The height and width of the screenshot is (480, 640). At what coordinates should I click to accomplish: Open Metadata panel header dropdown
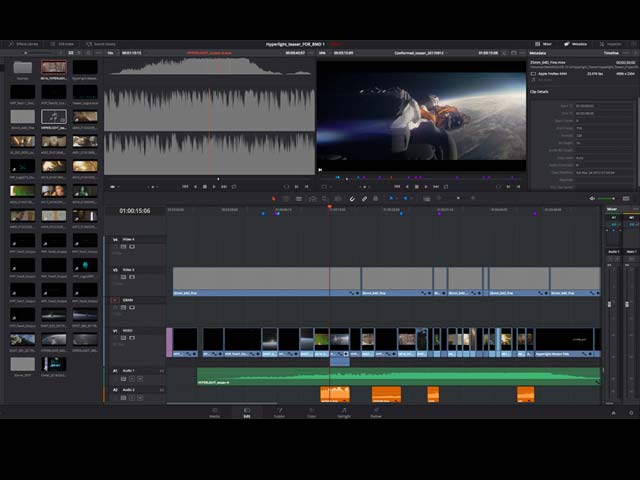tap(538, 53)
